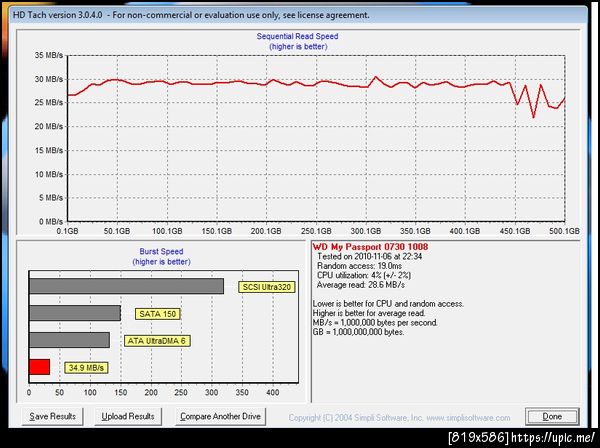
Task: Click the 0 MB/s axis label
Action: tap(51, 222)
